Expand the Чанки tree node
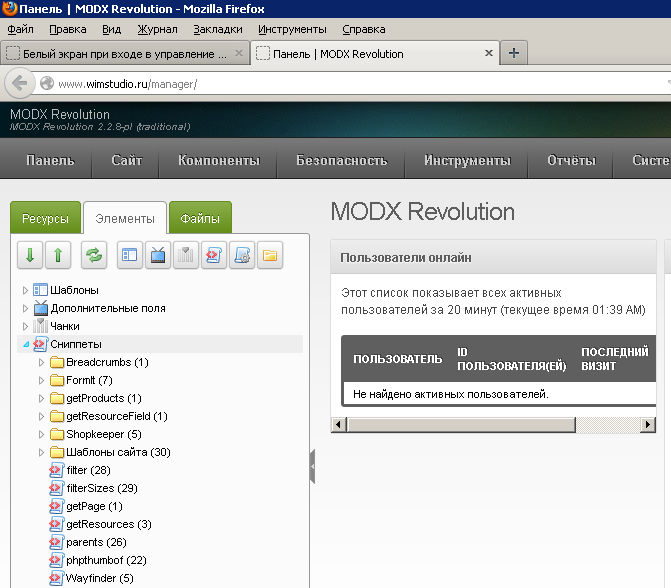The width and height of the screenshot is (671, 588). pos(25,326)
